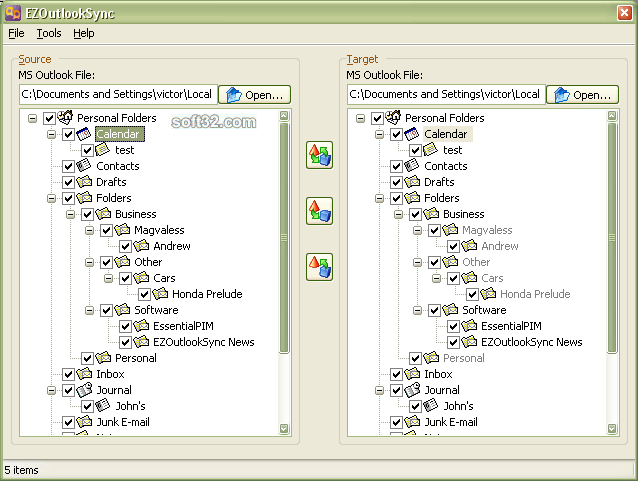Image resolution: width=638 pixels, height=481 pixels.
Task: Select Target Folders label
Action: coord(441,198)
